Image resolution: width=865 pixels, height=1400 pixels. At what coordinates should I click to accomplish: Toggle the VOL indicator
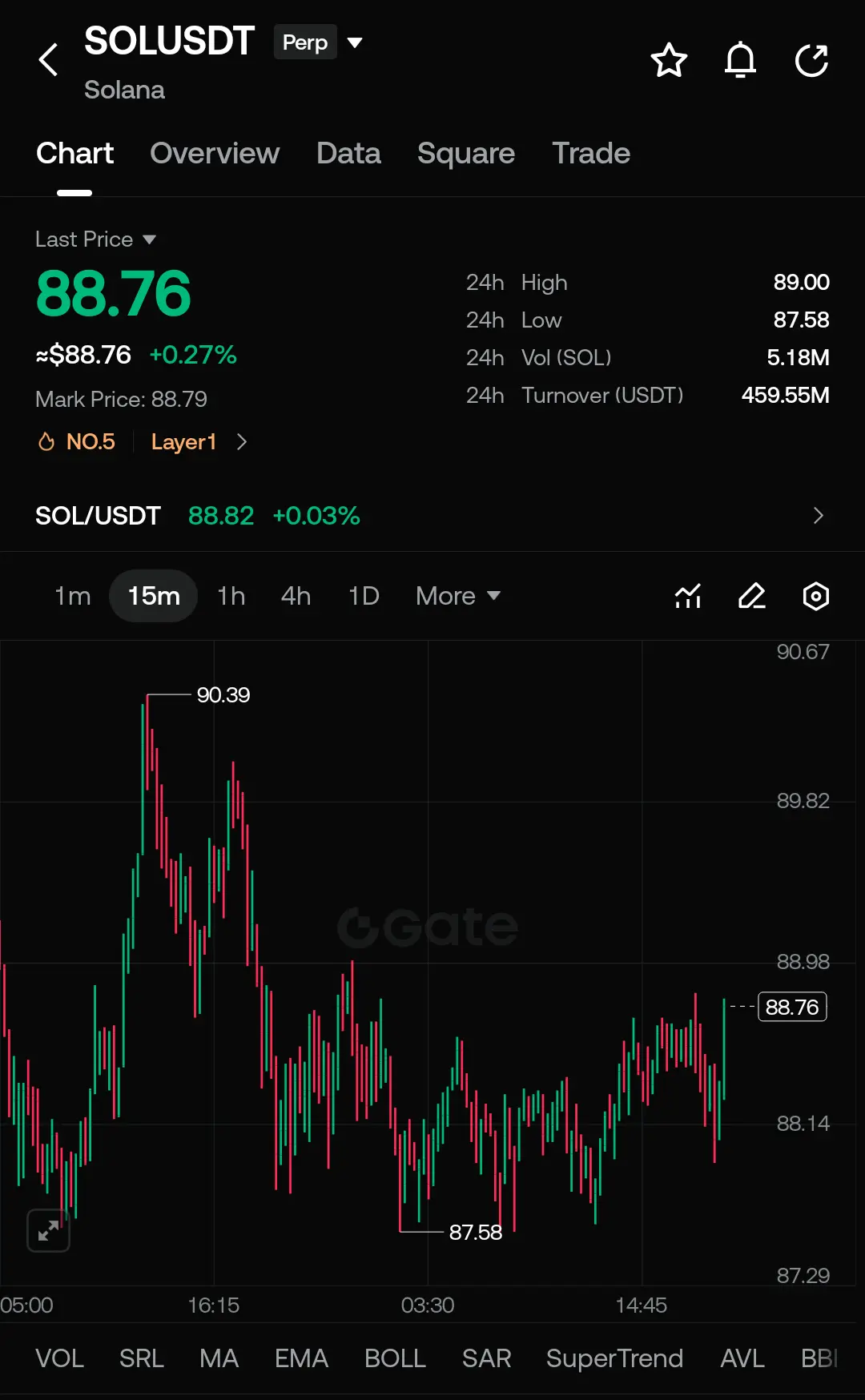59,1358
